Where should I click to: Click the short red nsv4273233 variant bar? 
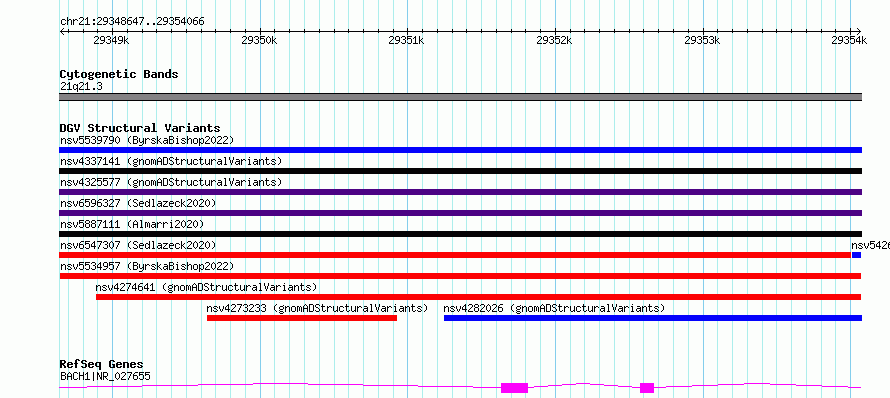click(x=302, y=318)
